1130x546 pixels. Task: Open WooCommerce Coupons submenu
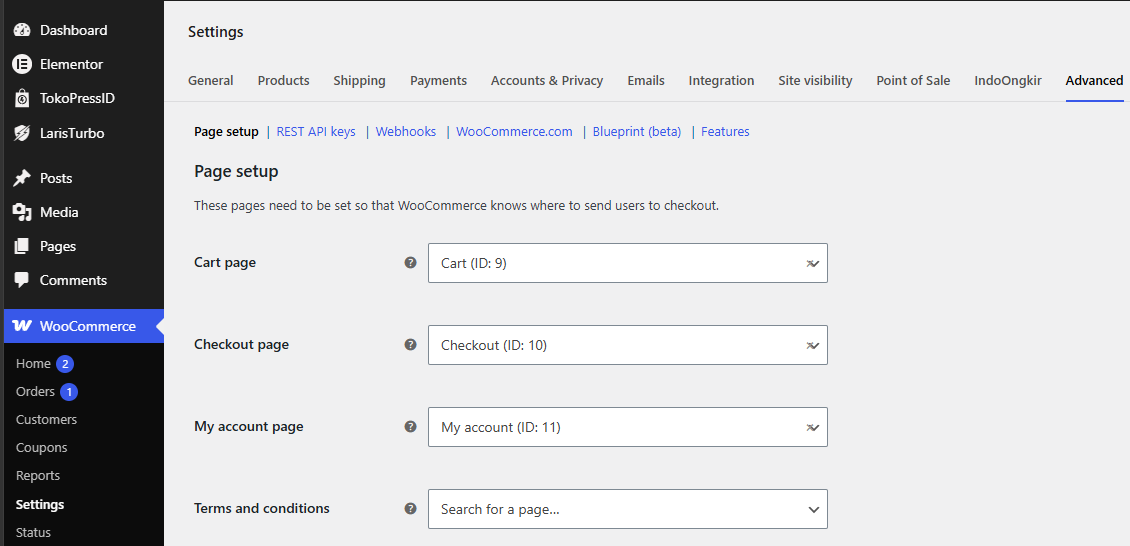click(41, 447)
